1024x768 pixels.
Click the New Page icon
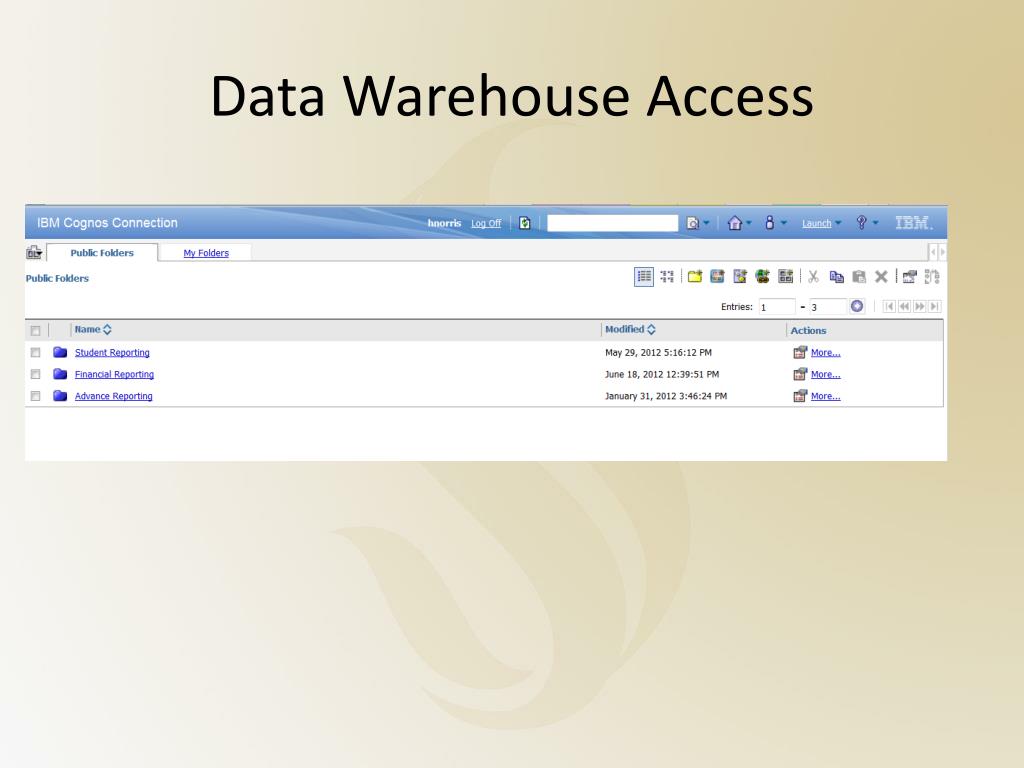(786, 277)
